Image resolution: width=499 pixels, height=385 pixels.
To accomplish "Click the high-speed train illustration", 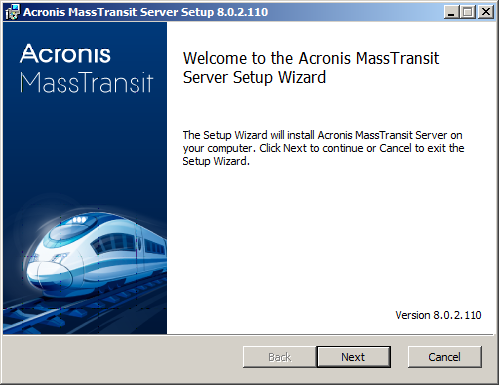I will coord(97,255).
